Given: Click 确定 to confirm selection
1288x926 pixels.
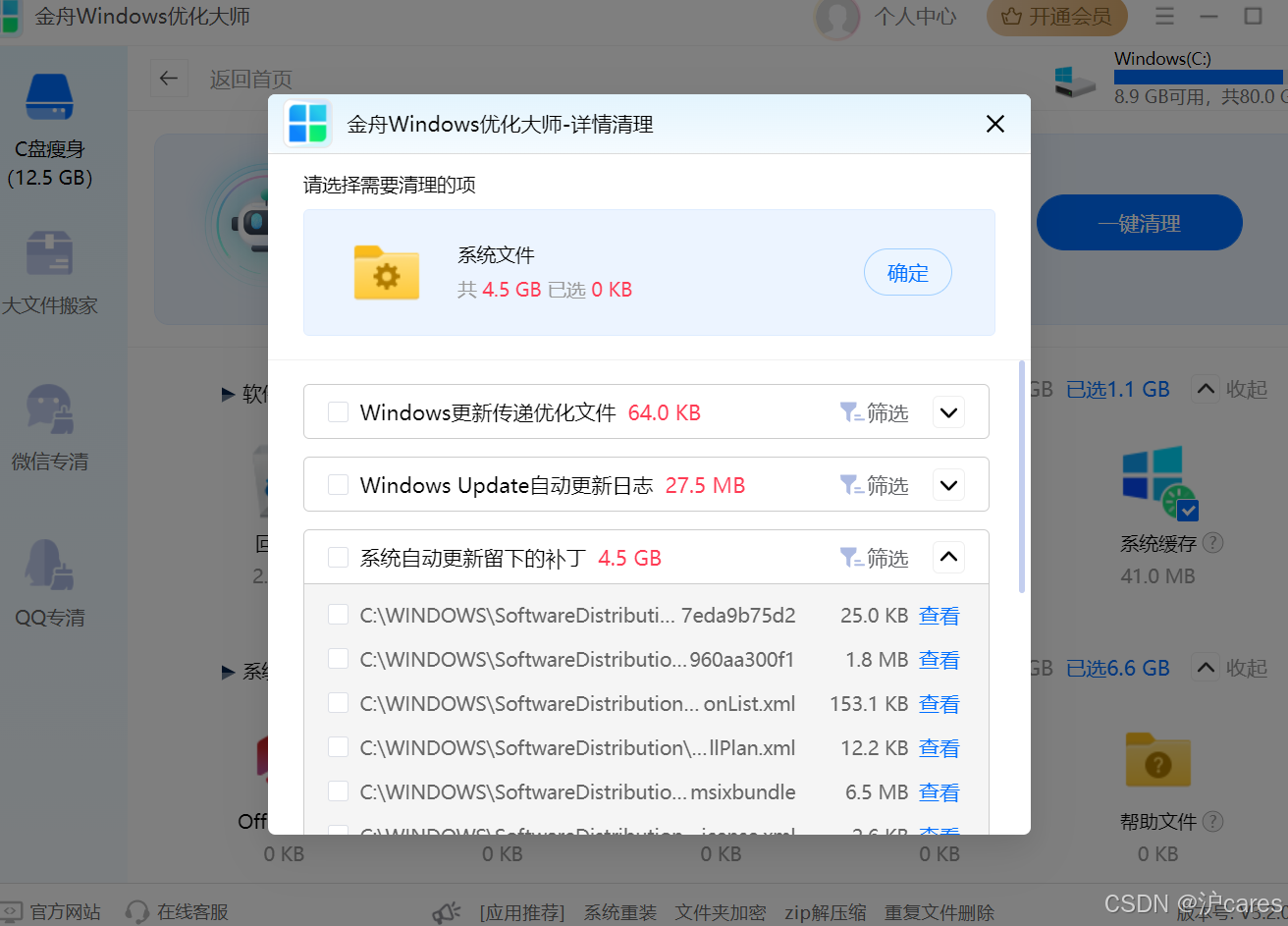Looking at the screenshot, I should (908, 272).
